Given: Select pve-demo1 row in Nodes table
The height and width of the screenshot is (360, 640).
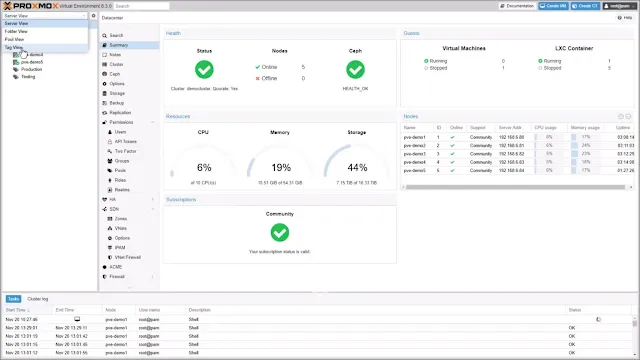Looking at the screenshot, I should 517,138.
